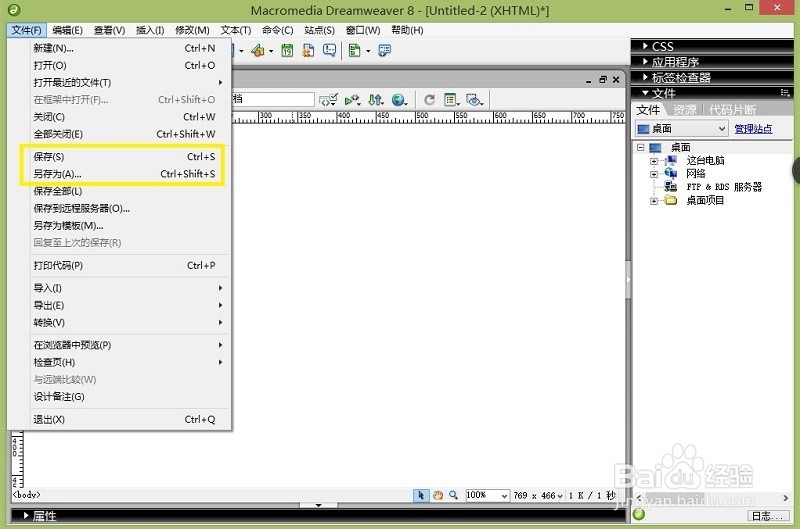Expand the 网络 tree node
800x529 pixels.
pos(654,174)
